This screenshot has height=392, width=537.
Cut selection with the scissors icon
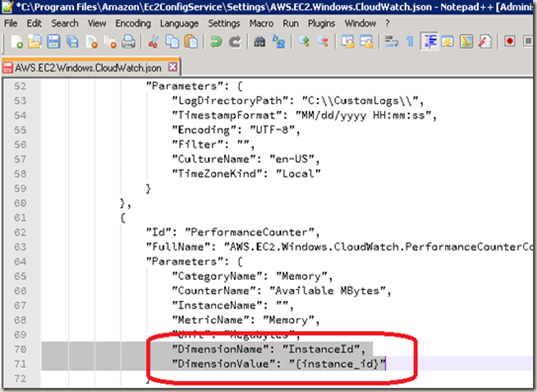pyautogui.click(x=153, y=42)
